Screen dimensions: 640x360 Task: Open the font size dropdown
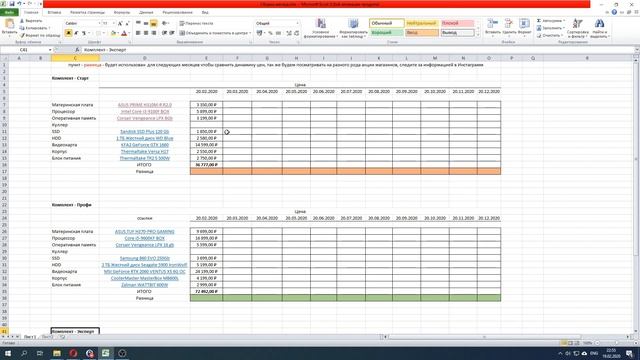pos(113,24)
